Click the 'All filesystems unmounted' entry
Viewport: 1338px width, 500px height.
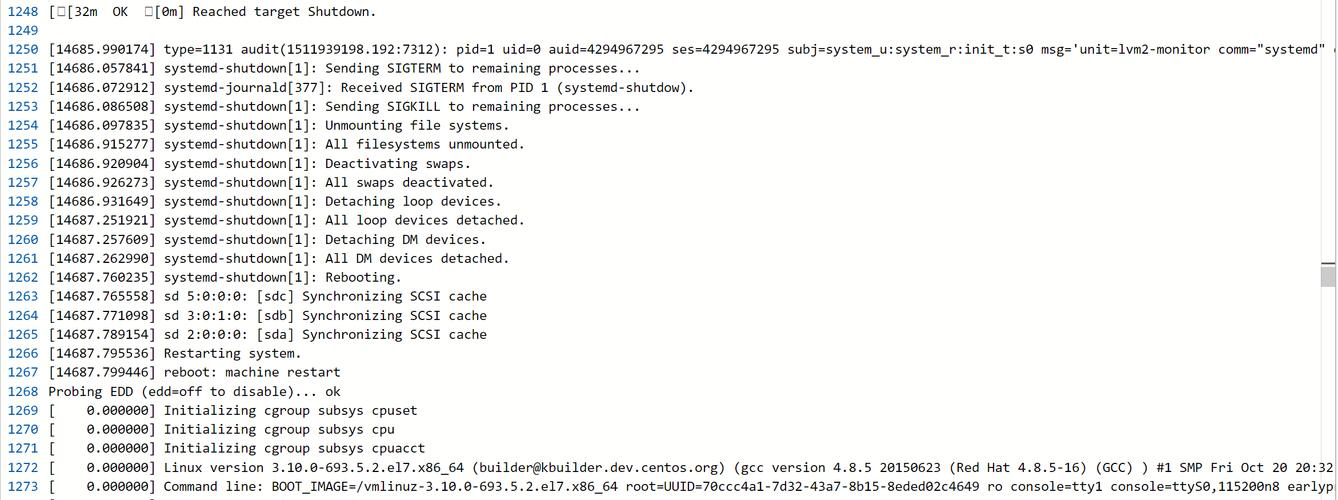point(286,145)
